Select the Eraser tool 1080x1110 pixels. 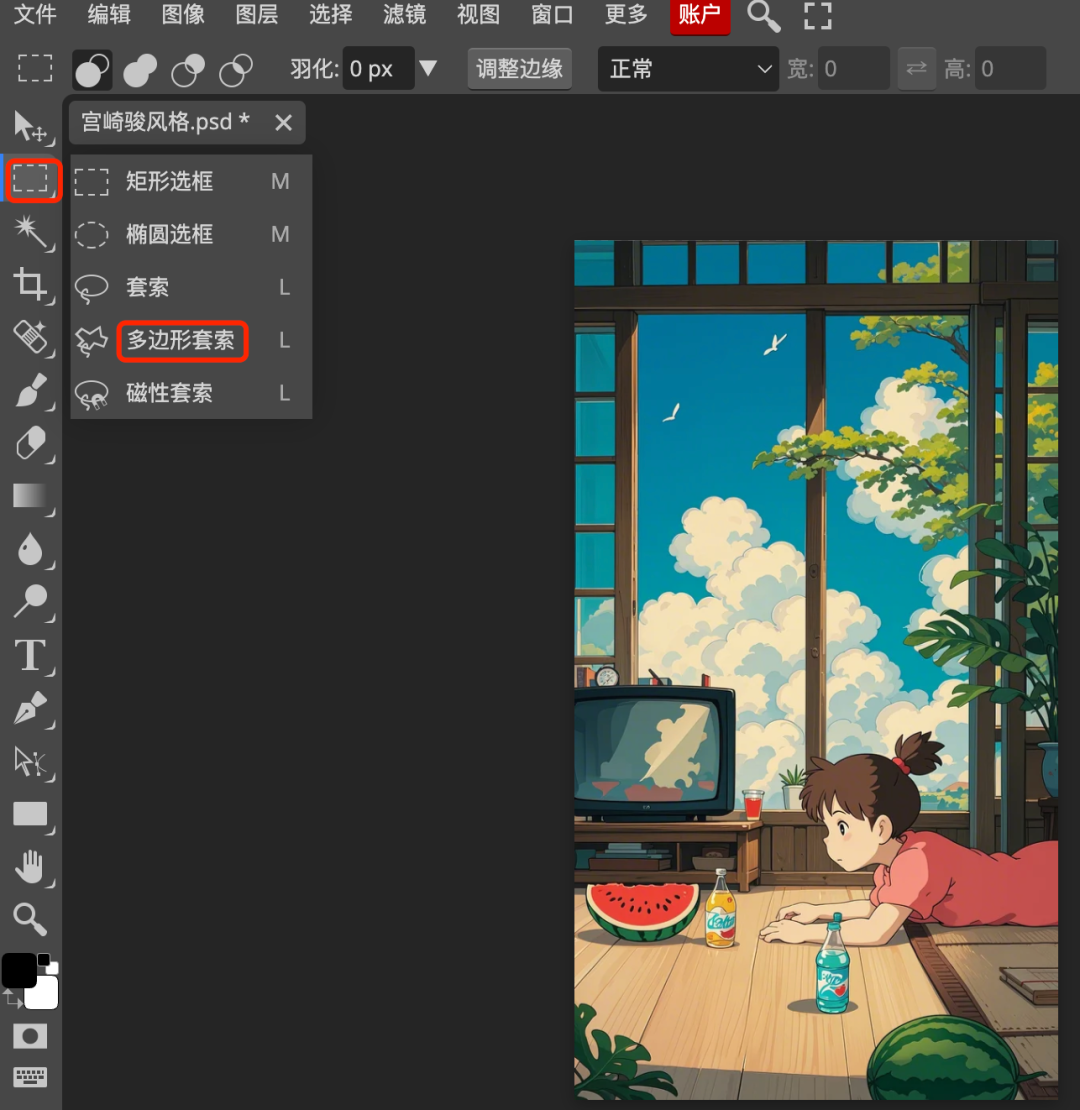point(30,443)
